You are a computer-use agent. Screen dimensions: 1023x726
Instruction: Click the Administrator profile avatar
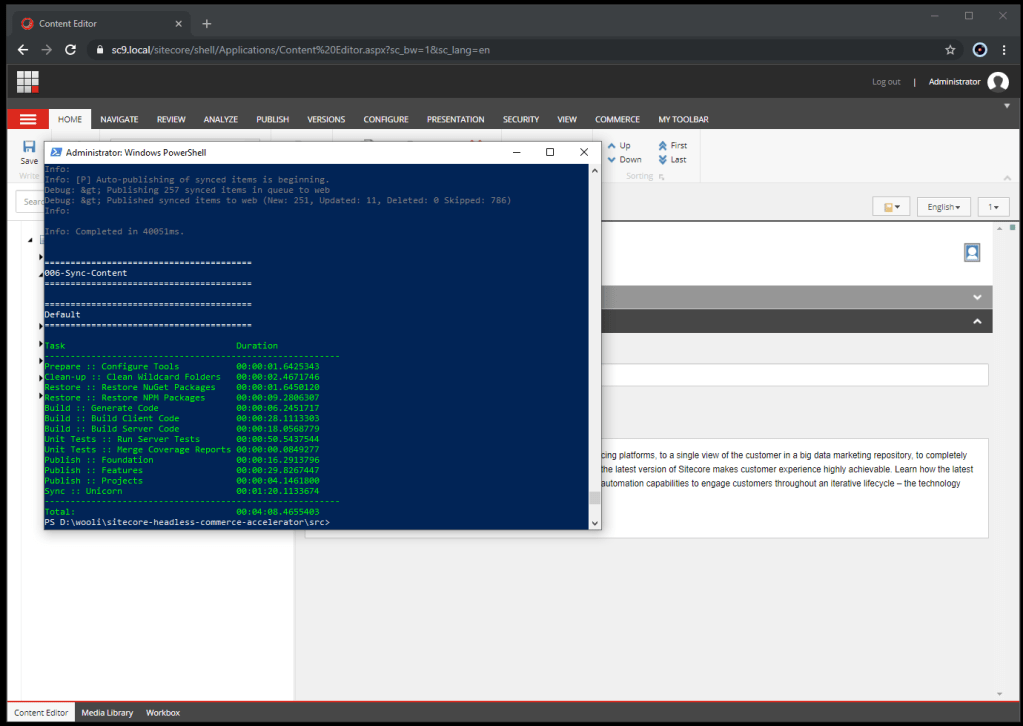tap(997, 82)
